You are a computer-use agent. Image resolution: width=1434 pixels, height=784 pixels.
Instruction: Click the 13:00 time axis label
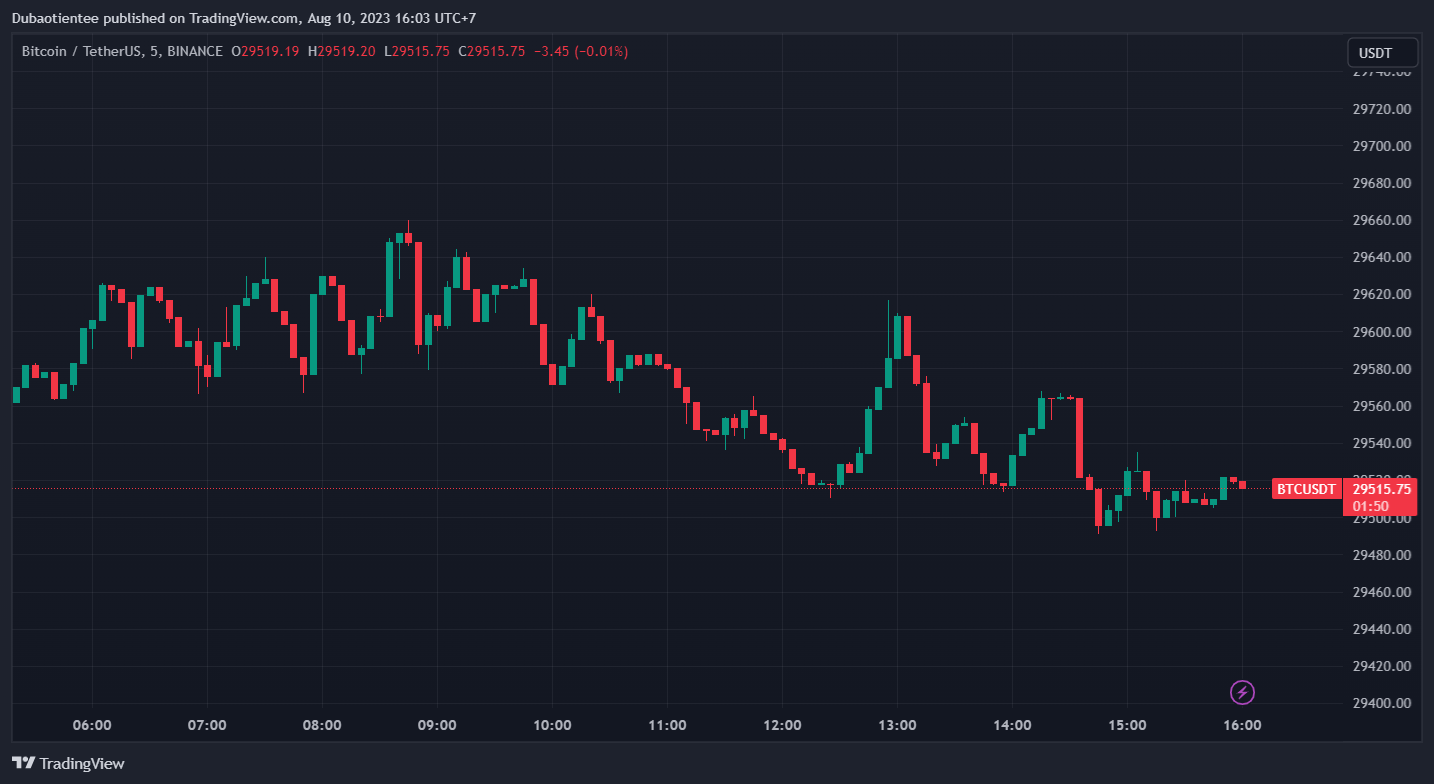pyautogui.click(x=897, y=725)
